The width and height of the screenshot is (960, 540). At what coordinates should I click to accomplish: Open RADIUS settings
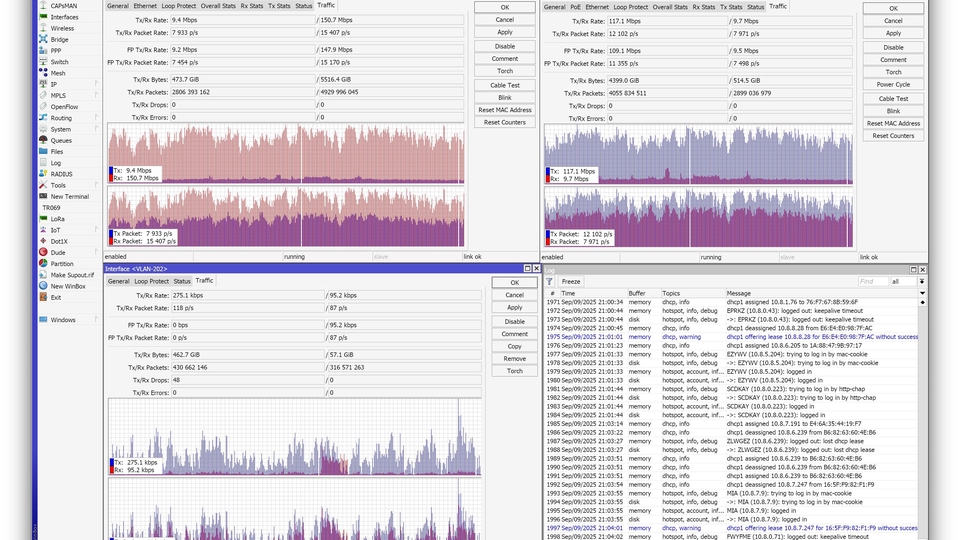click(61, 174)
